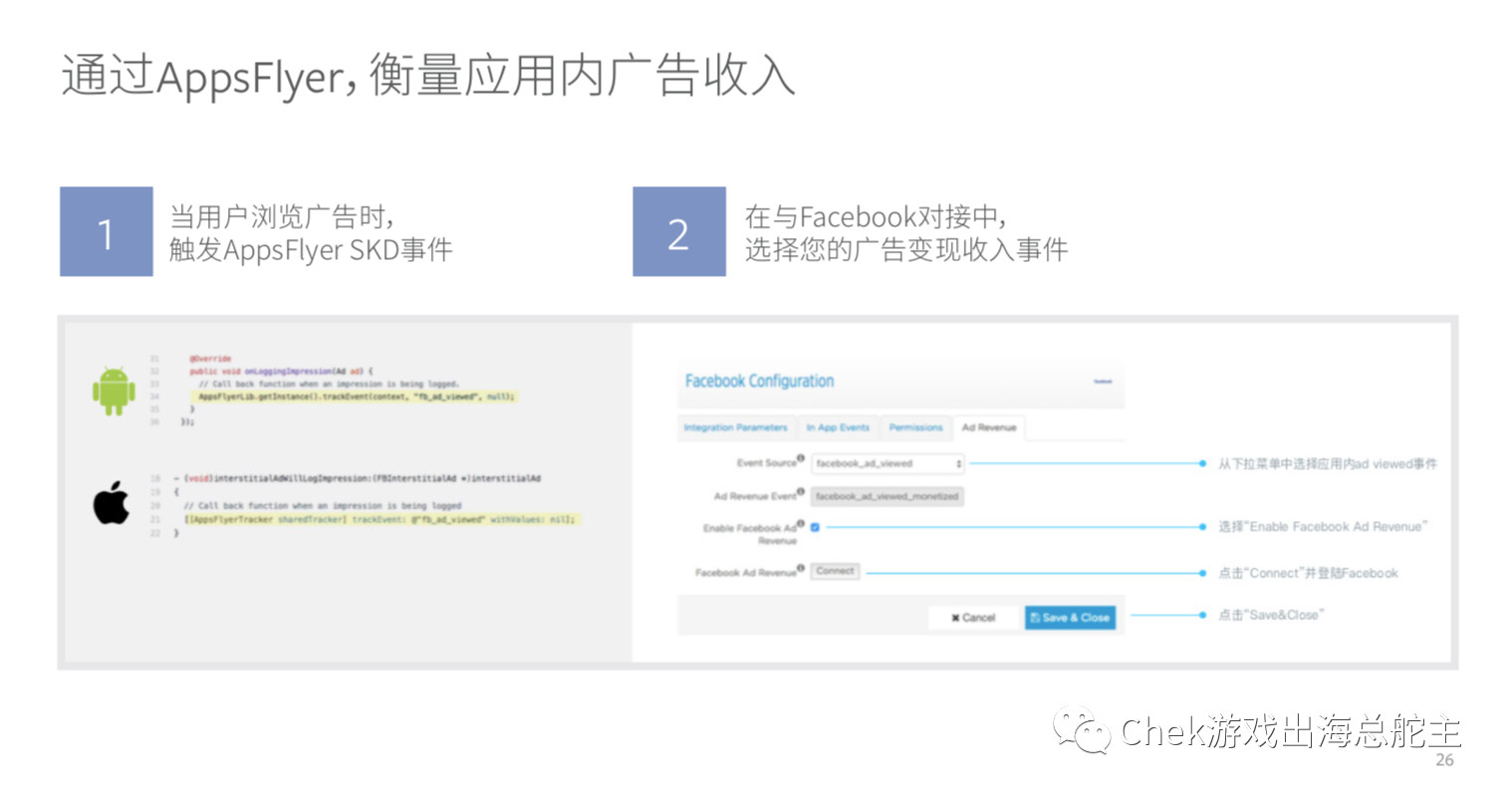Image resolution: width=1512 pixels, height=798 pixels.
Task: Open the In App Events tab
Action: 838,427
